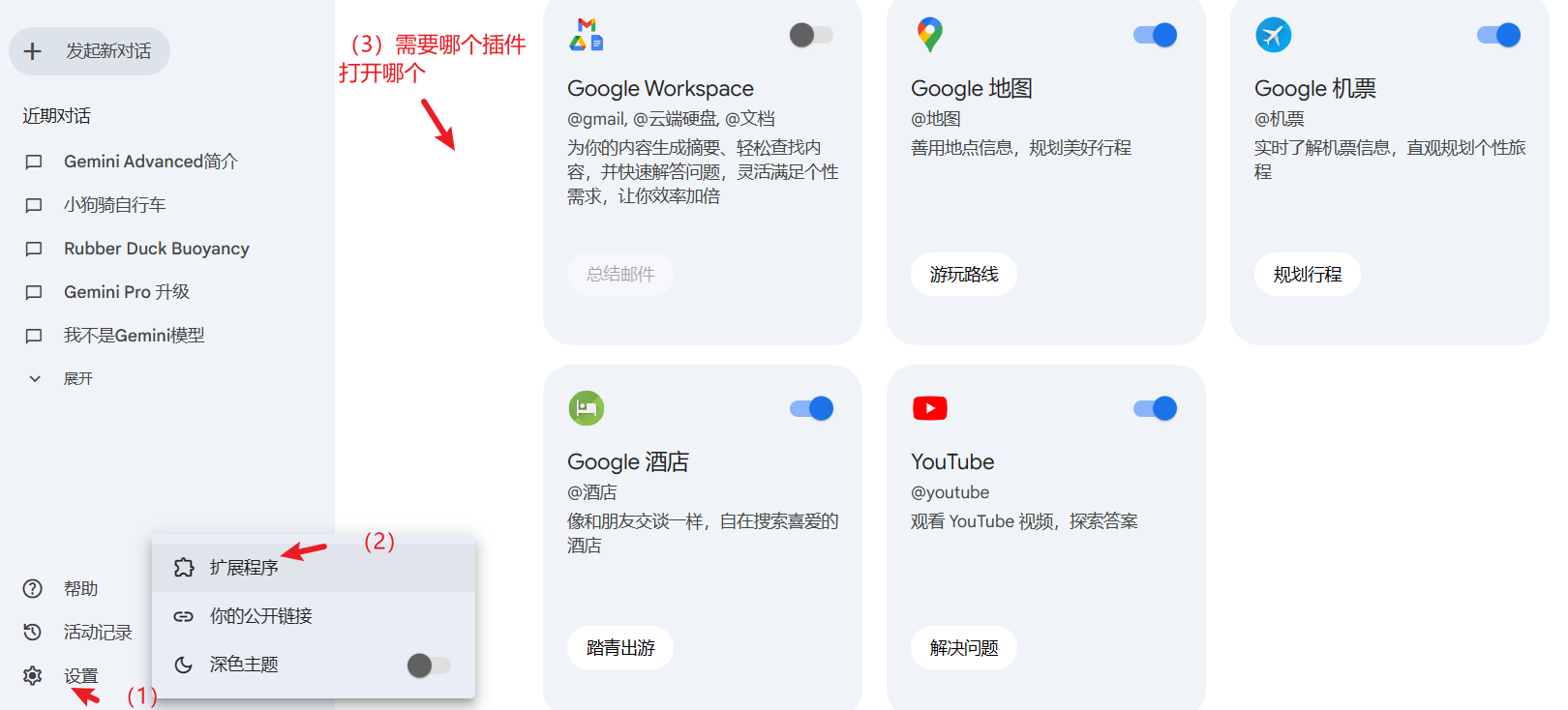1568x710 pixels.
Task: Enable the Google Workspace extension toggle
Action: coord(811,35)
